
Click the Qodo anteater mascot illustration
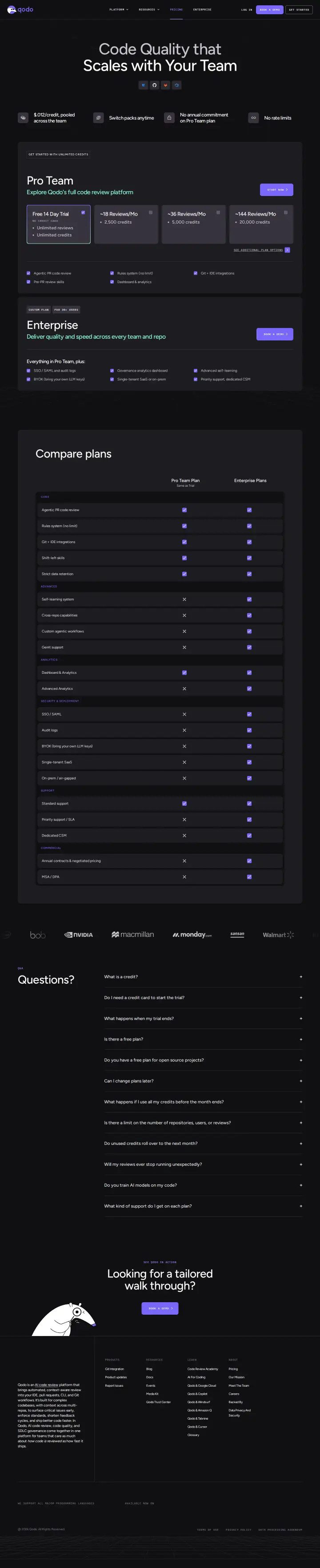pos(64,1318)
